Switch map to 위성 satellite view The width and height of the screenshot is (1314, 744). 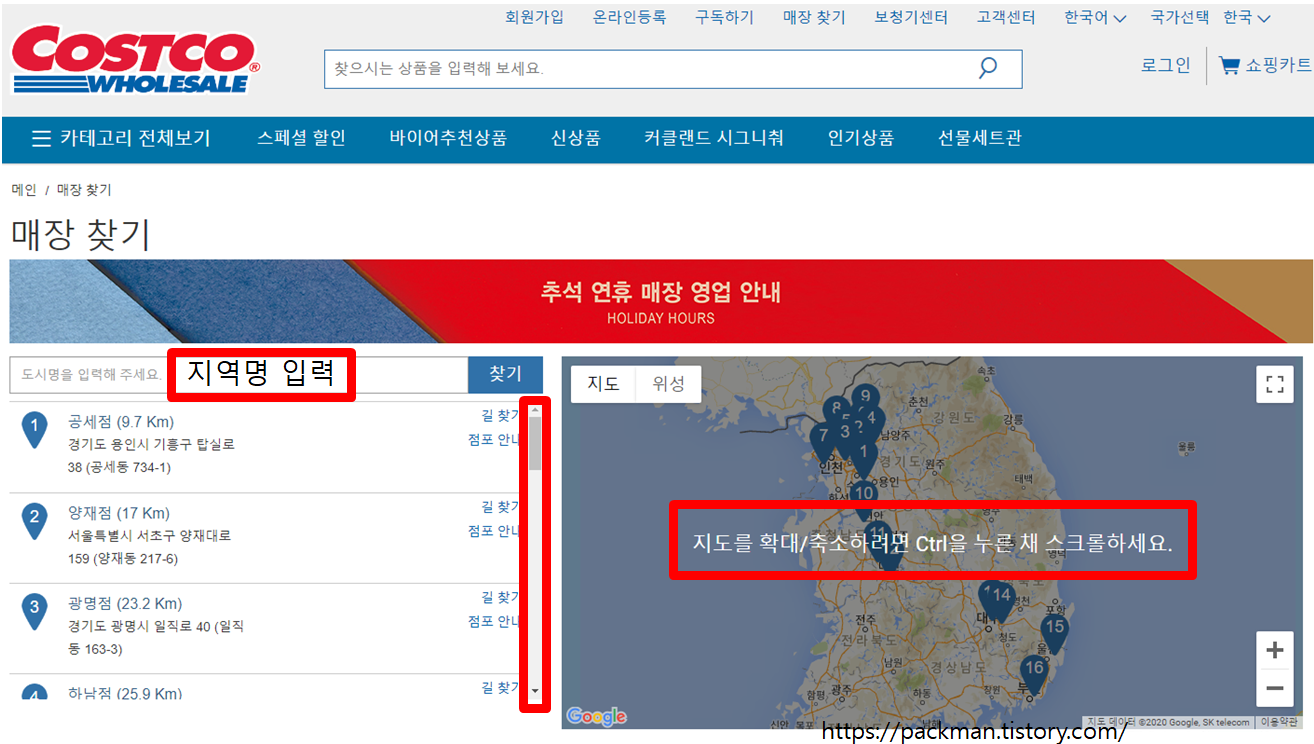[x=668, y=384]
